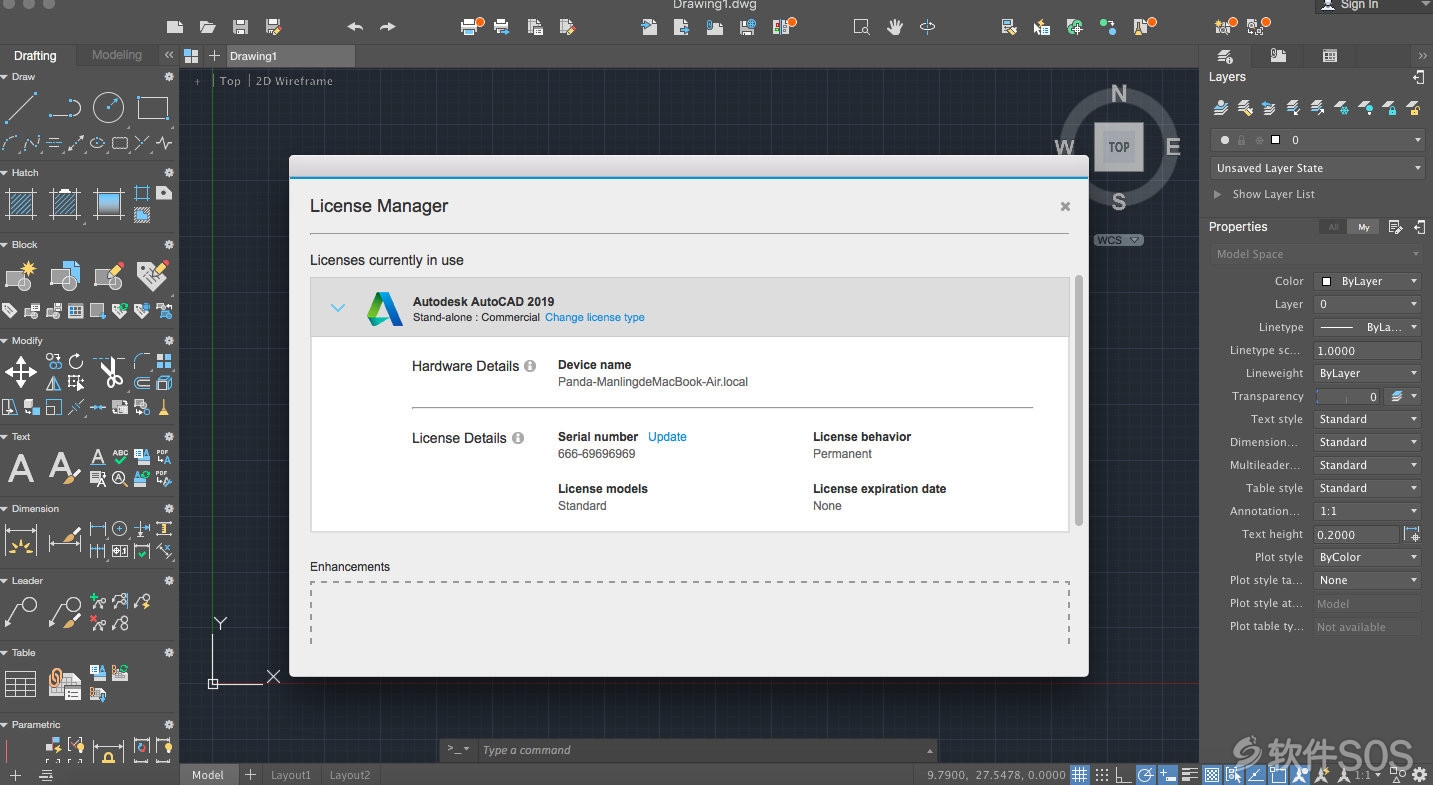The image size is (1433, 785).
Task: Choose the Multileader tool
Action: (x=21, y=612)
